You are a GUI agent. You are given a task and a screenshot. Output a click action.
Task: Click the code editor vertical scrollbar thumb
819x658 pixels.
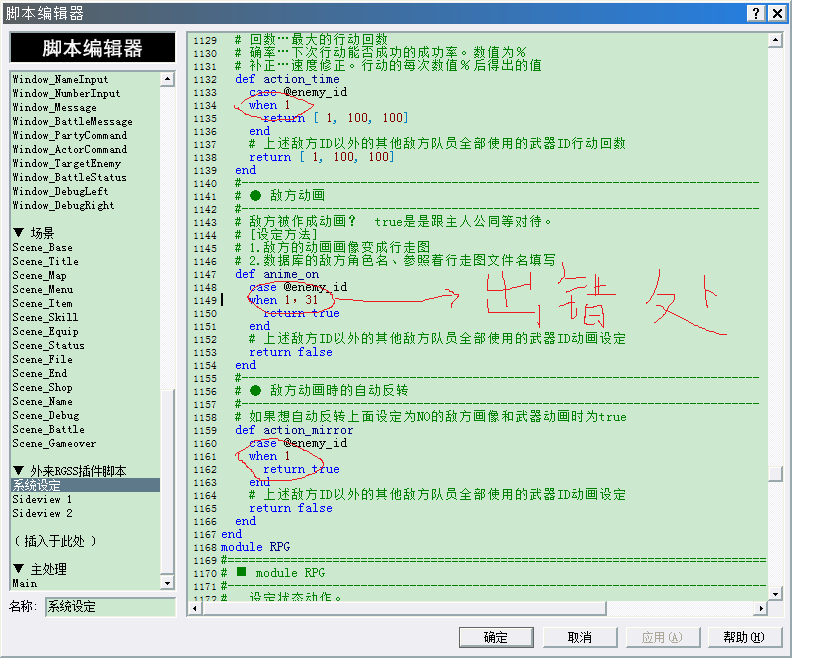(x=775, y=474)
